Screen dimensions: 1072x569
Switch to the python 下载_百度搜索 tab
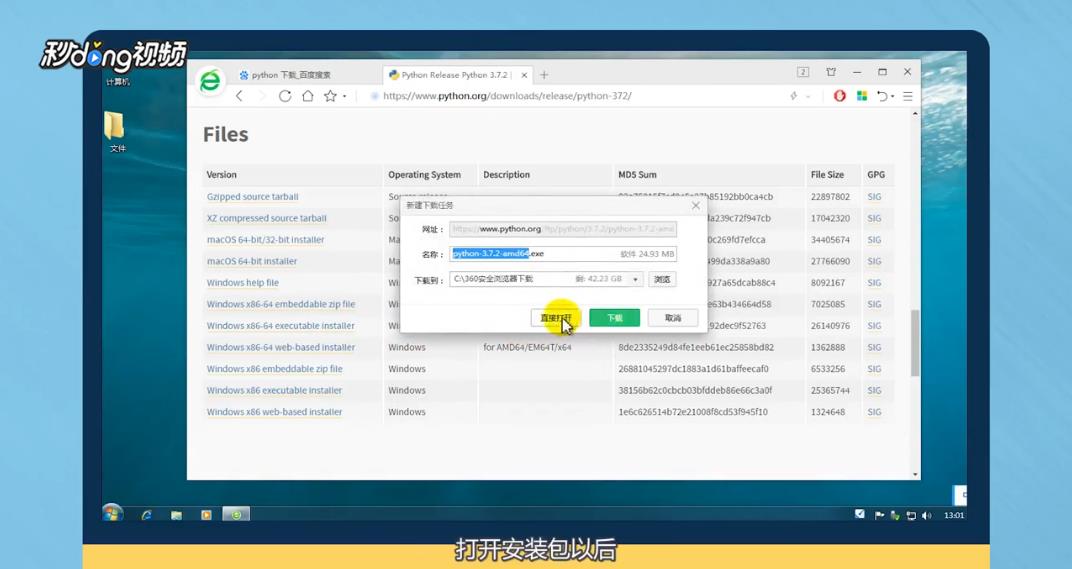coord(291,75)
